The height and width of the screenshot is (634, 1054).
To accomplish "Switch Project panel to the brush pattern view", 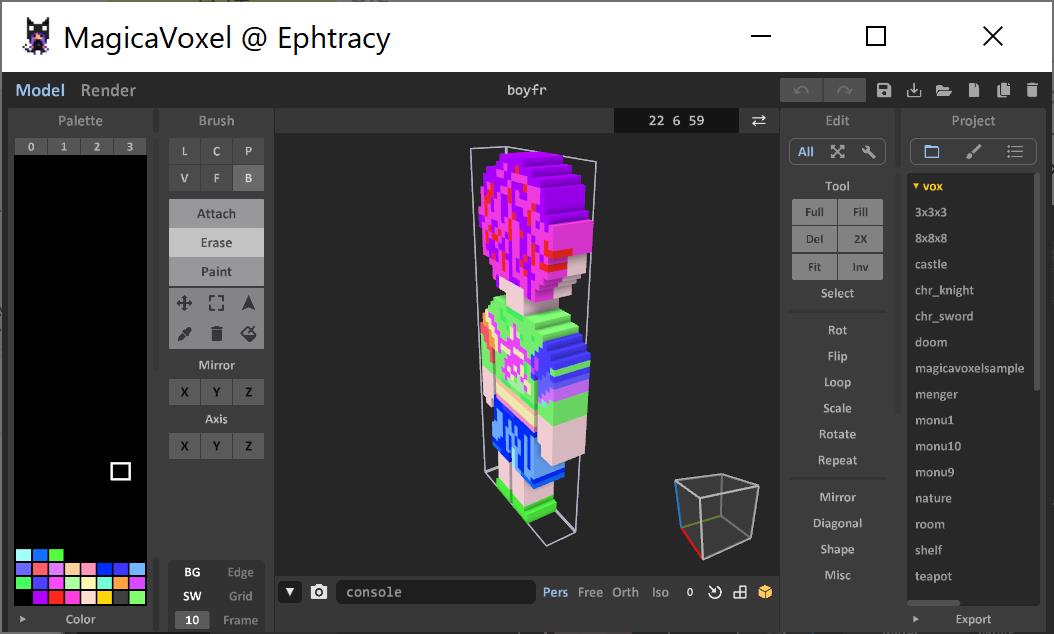I will click(x=973, y=152).
